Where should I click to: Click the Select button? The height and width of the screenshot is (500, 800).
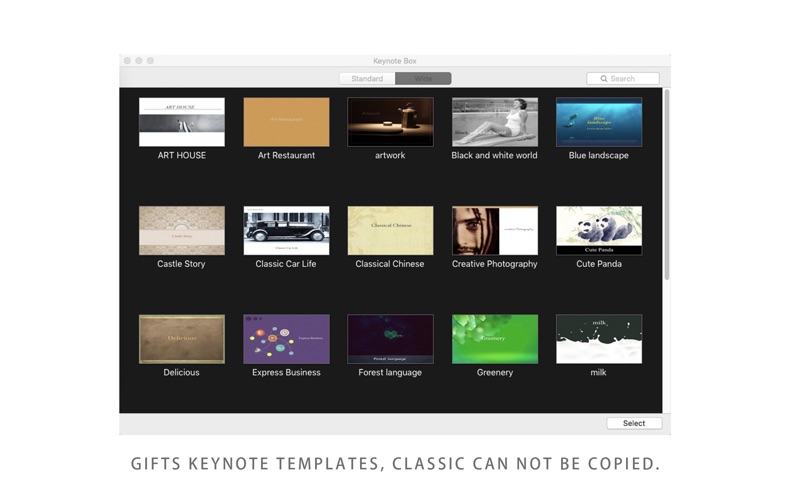click(x=634, y=423)
